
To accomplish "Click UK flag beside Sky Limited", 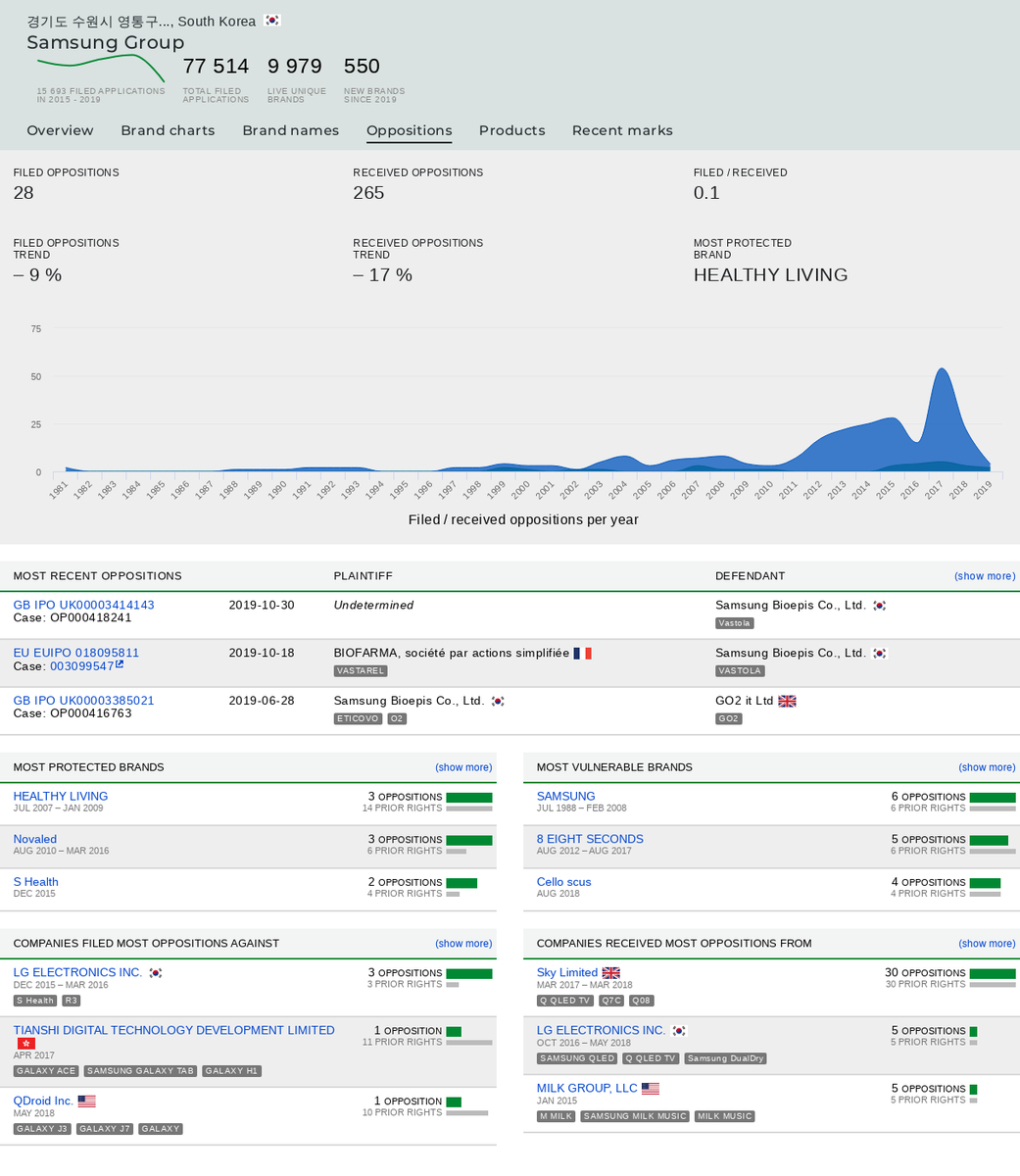I will pyautogui.click(x=611, y=972).
